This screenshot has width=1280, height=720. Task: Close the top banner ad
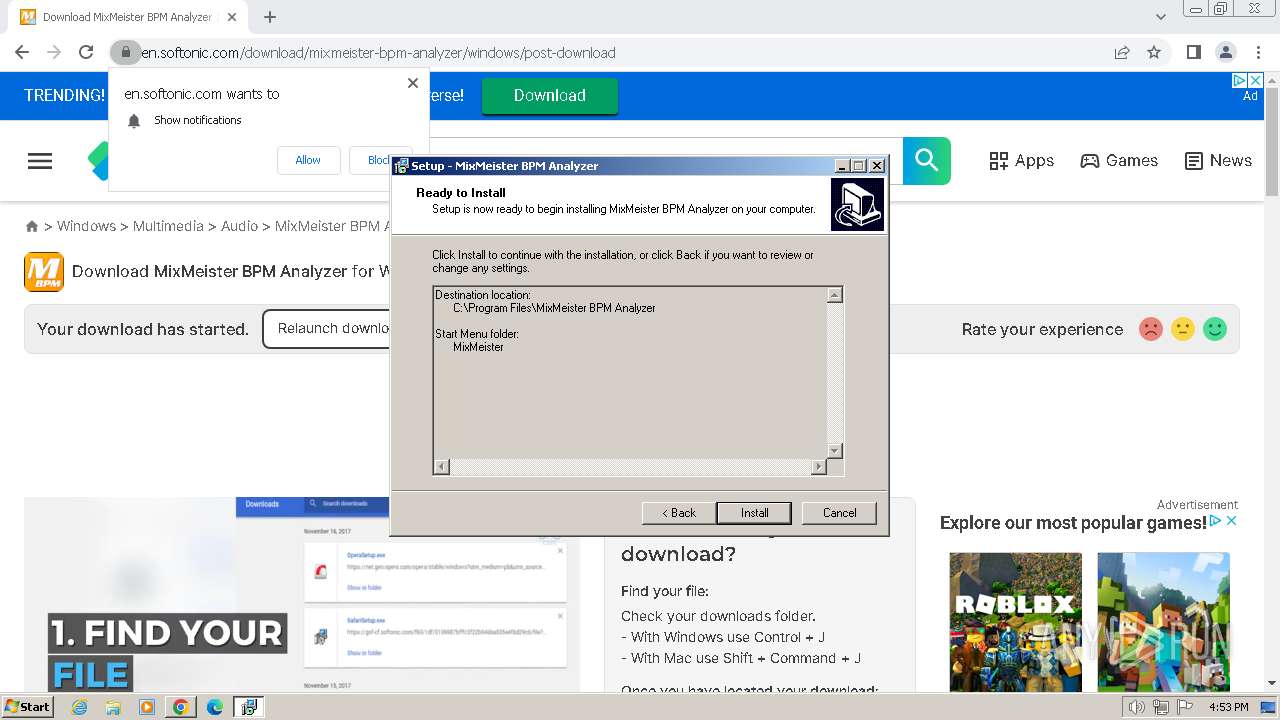point(1256,80)
